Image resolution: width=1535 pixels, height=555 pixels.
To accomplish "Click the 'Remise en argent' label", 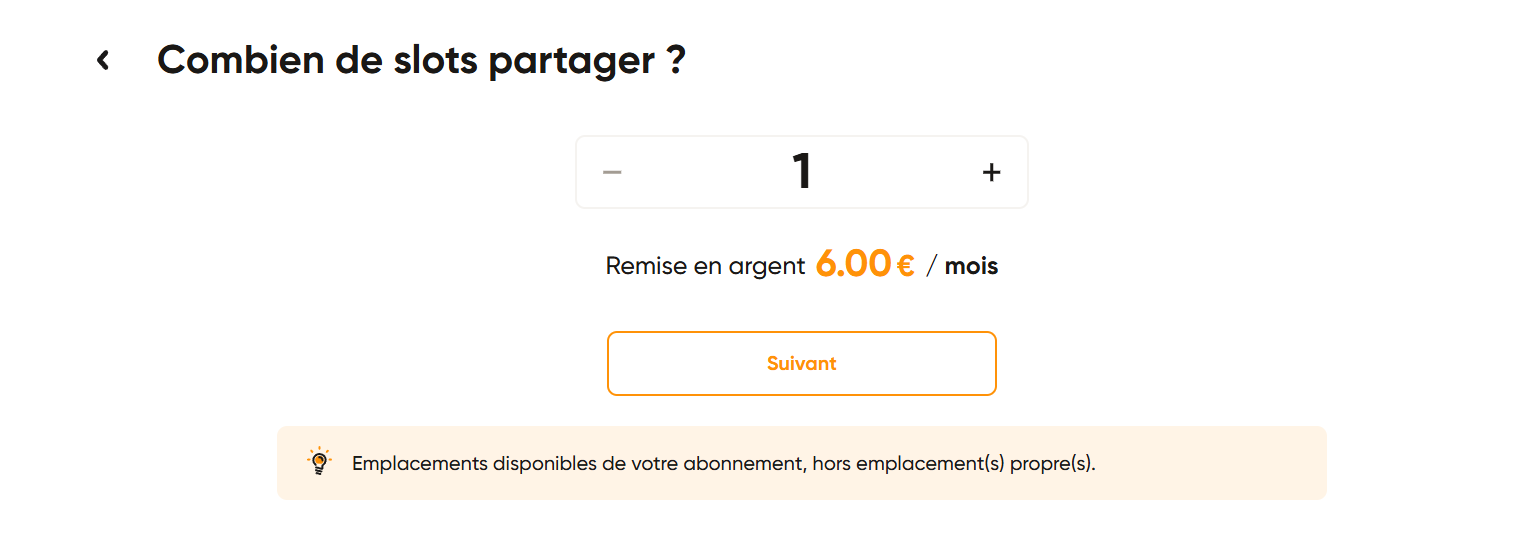I will point(705,266).
